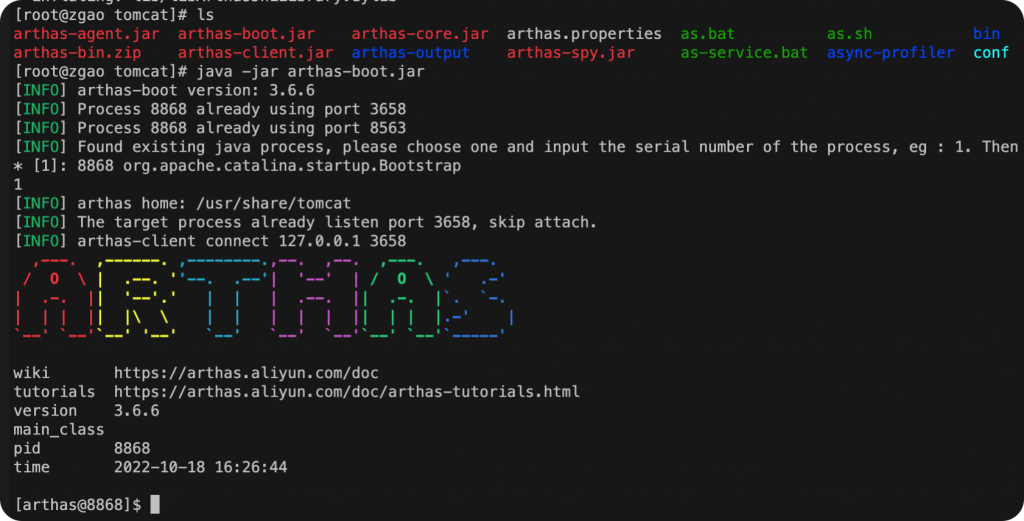1024x521 pixels.
Task: Click arthas-client.jar in the listing
Action: coord(255,52)
